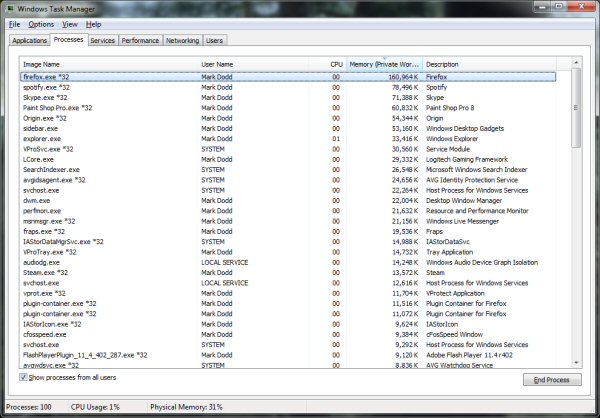Select the VProSvc.exe *32 process
The image size is (600, 418).
288,149
